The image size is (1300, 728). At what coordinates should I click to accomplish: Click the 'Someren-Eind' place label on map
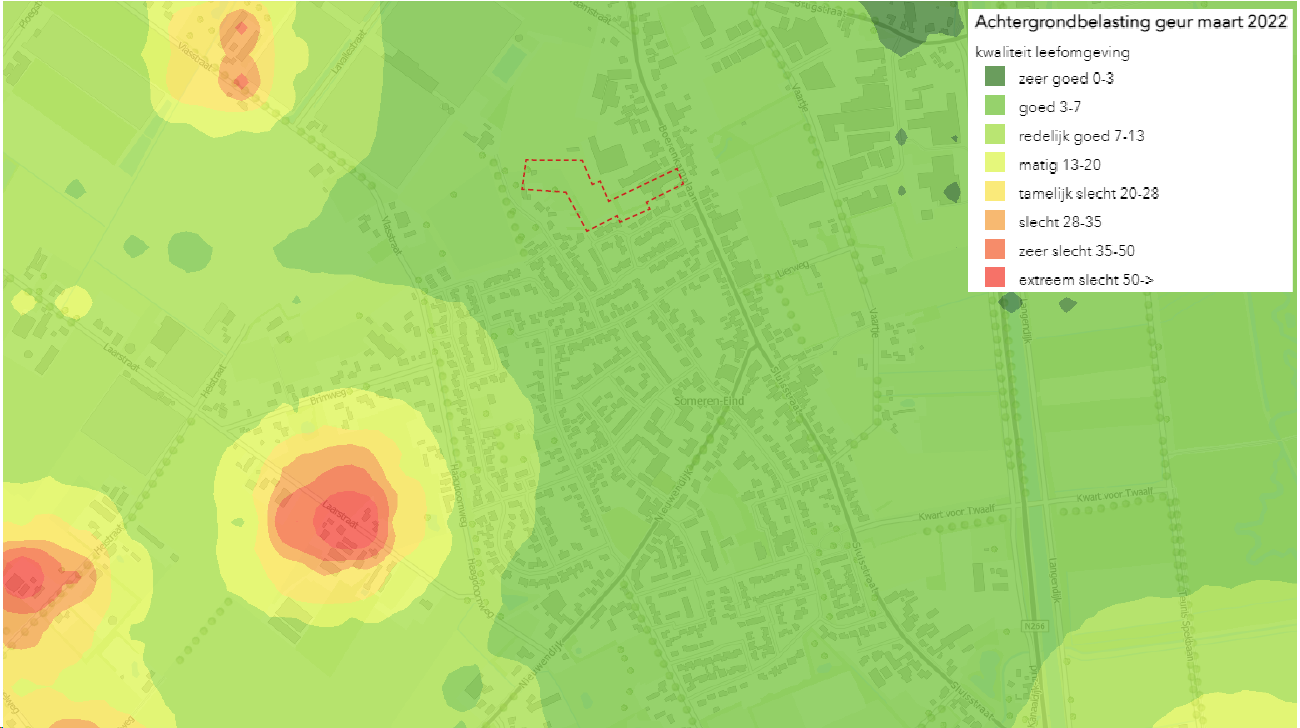(711, 399)
